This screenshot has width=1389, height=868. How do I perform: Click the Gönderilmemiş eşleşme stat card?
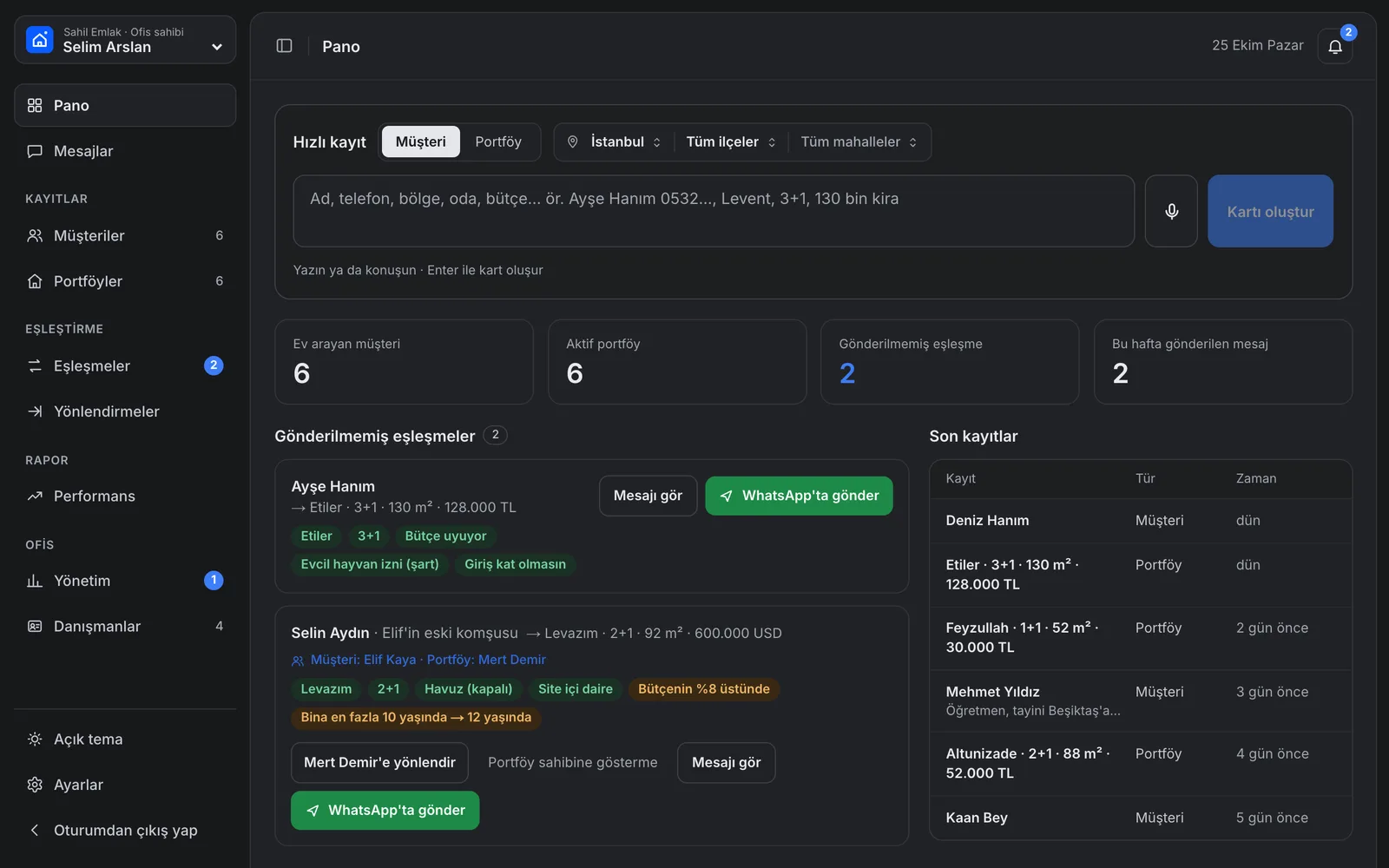[950, 361]
